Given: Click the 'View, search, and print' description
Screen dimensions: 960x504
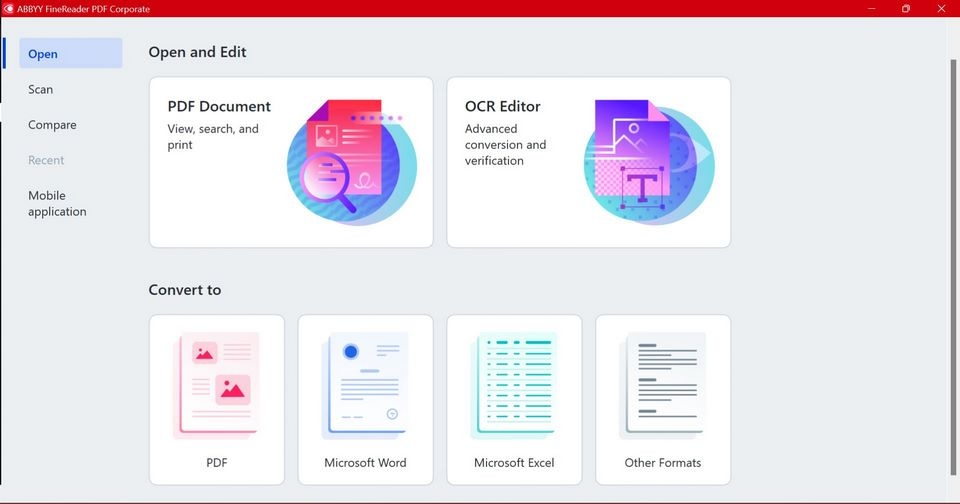Looking at the screenshot, I should click(213, 137).
